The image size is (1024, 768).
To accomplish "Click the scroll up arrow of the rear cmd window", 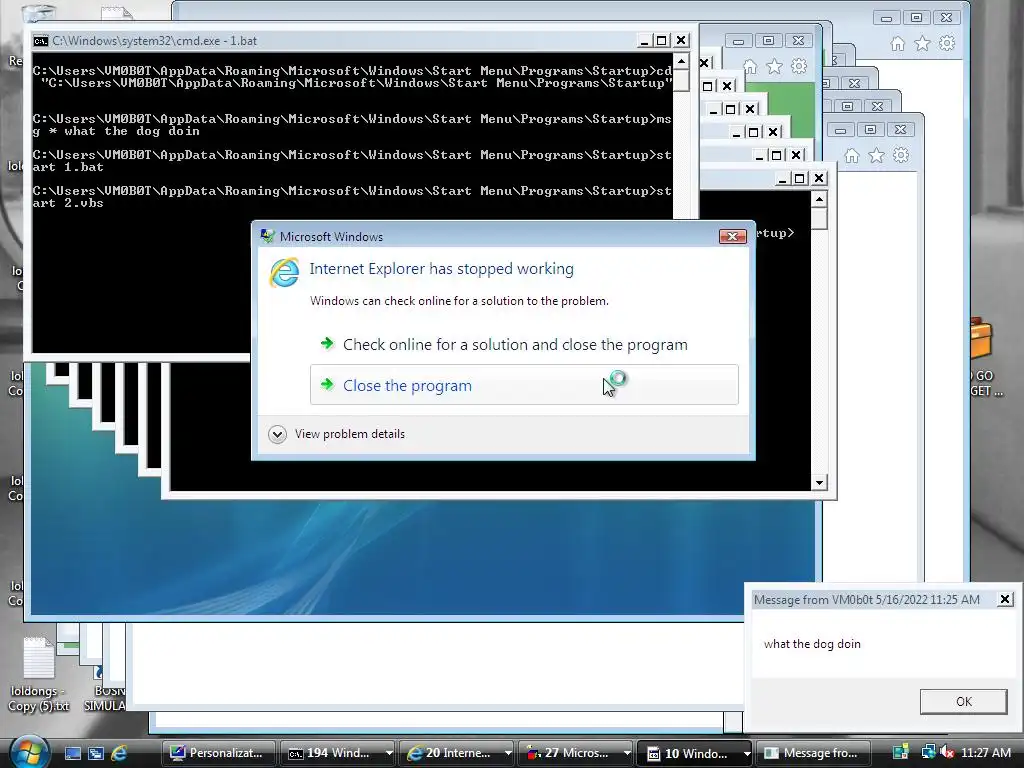I will (819, 198).
